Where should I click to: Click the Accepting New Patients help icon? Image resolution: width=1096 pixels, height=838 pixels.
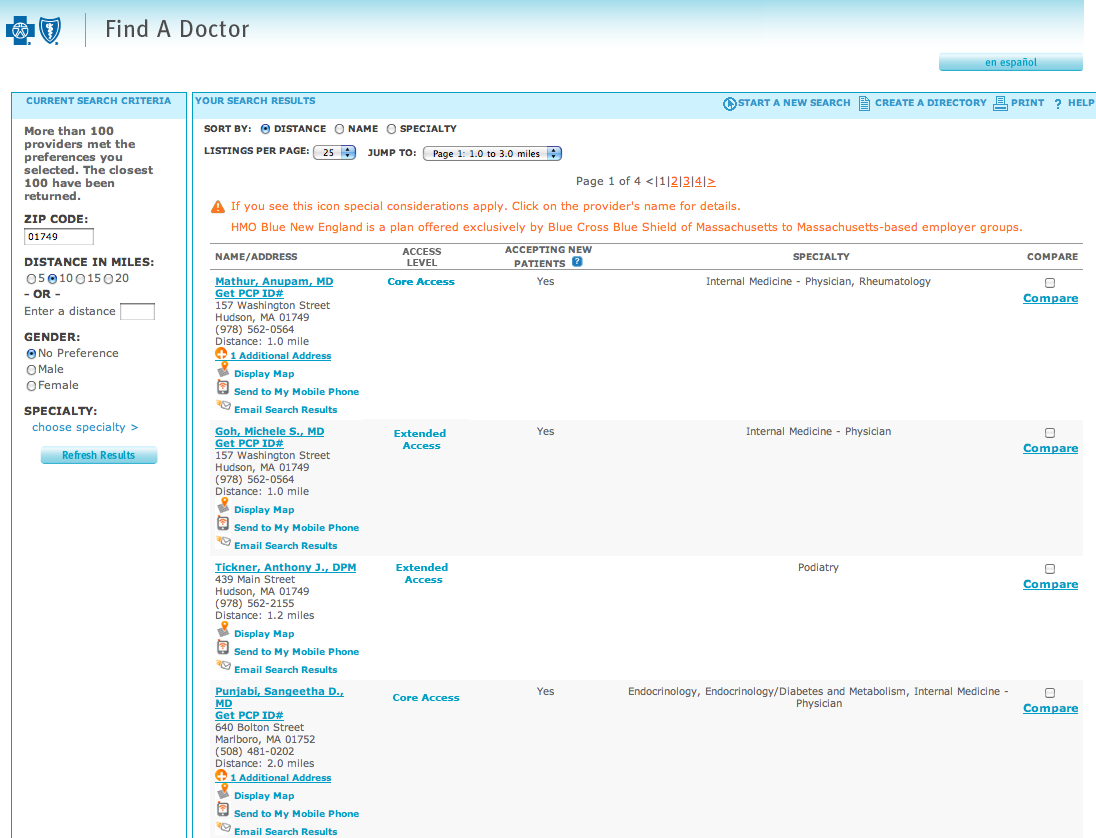tap(577, 263)
